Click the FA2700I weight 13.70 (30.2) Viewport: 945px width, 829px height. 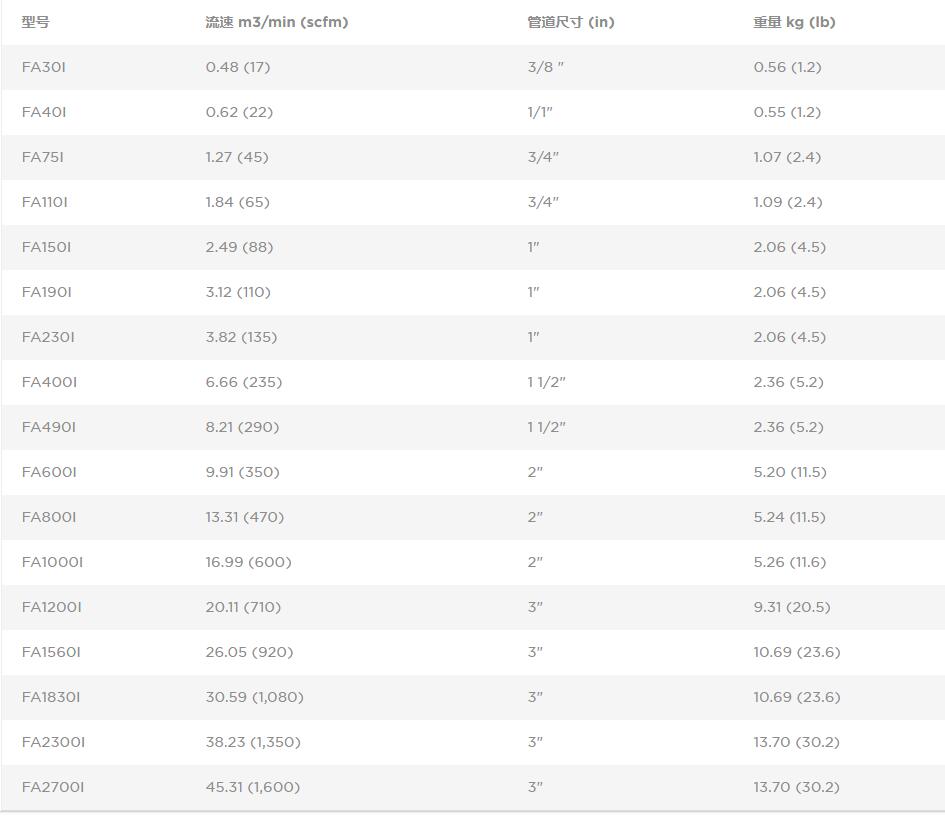pos(796,787)
